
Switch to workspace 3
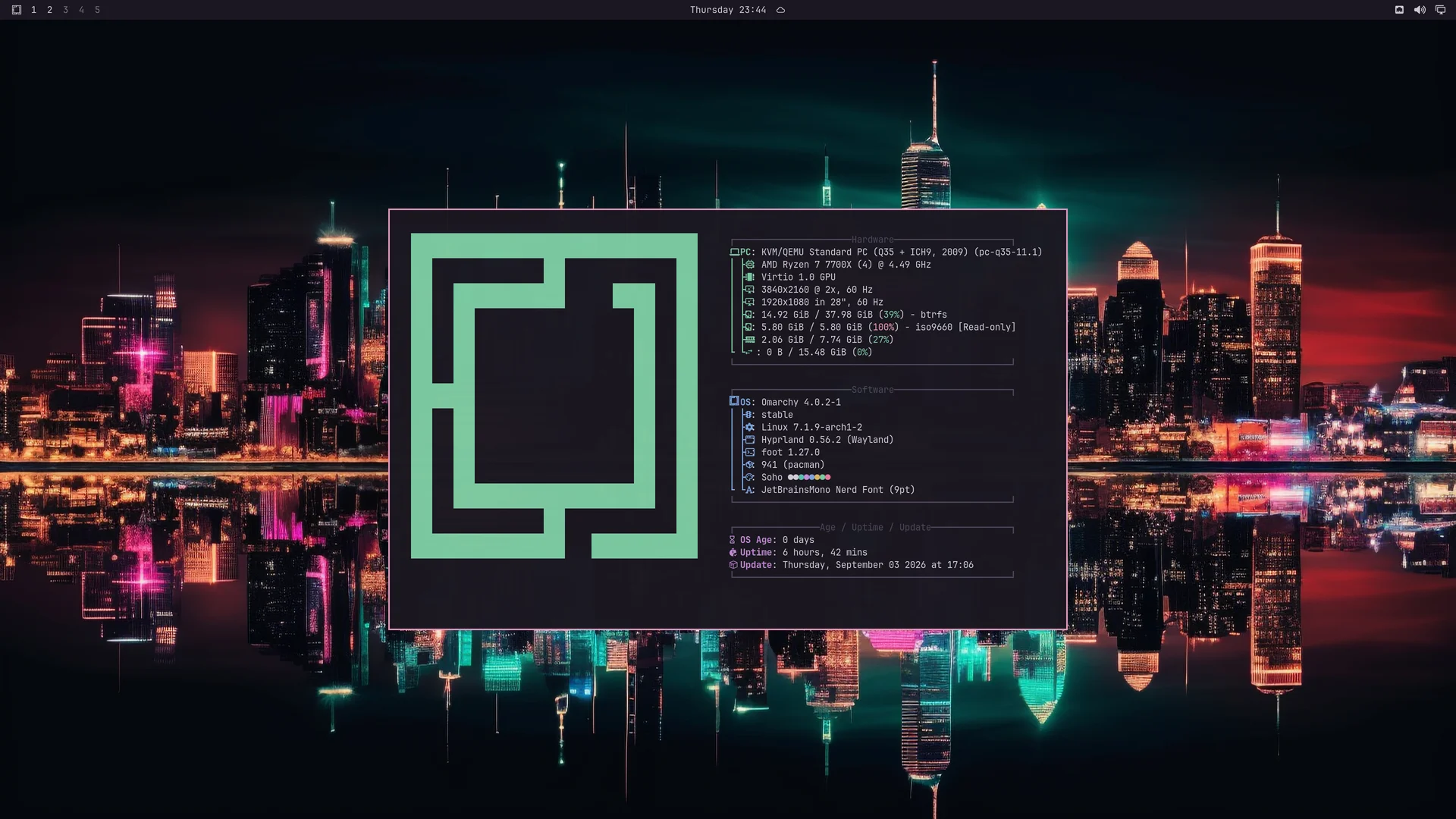pos(65,10)
